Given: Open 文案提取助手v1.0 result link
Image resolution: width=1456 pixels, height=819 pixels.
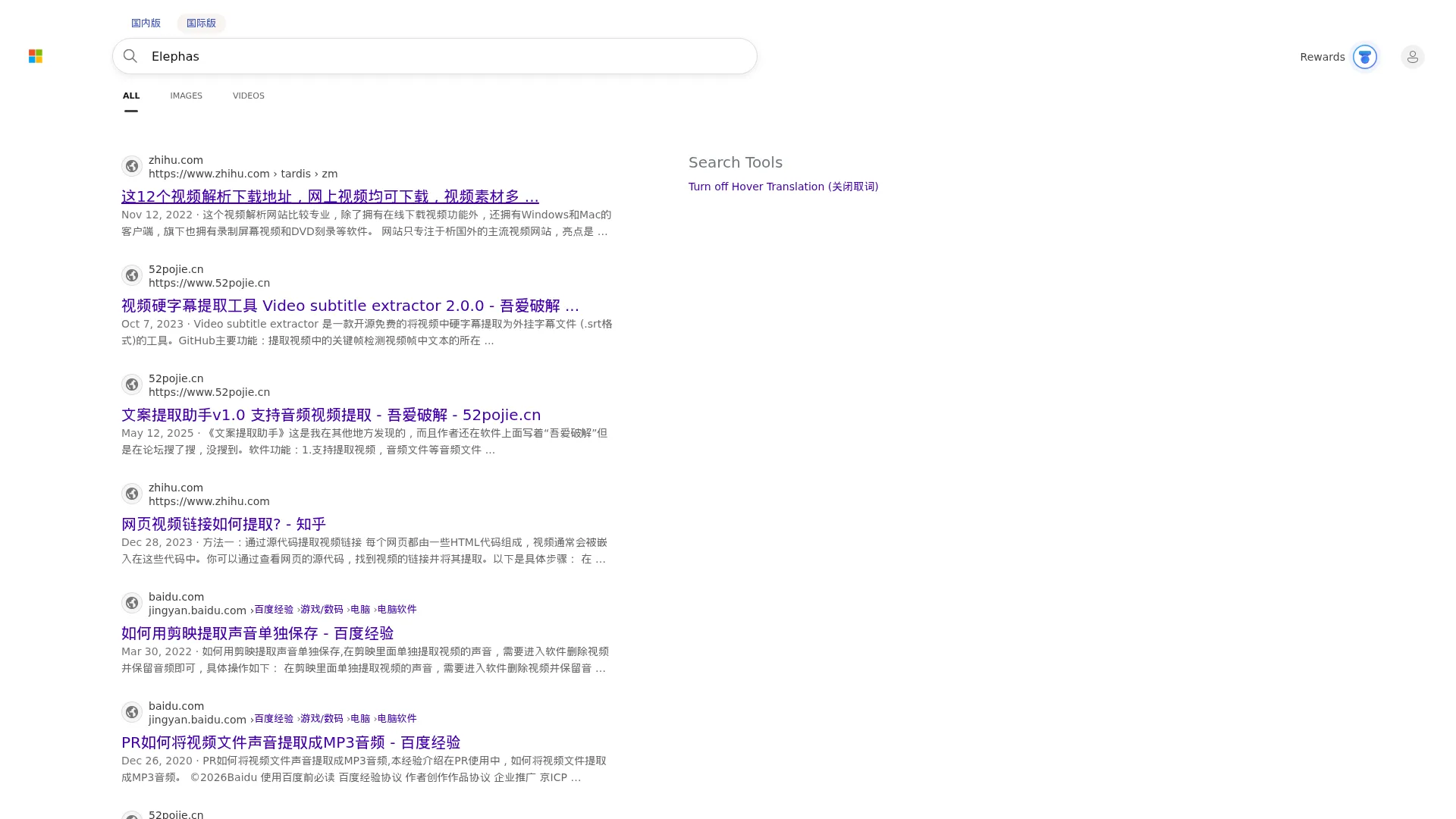Looking at the screenshot, I should [331, 415].
